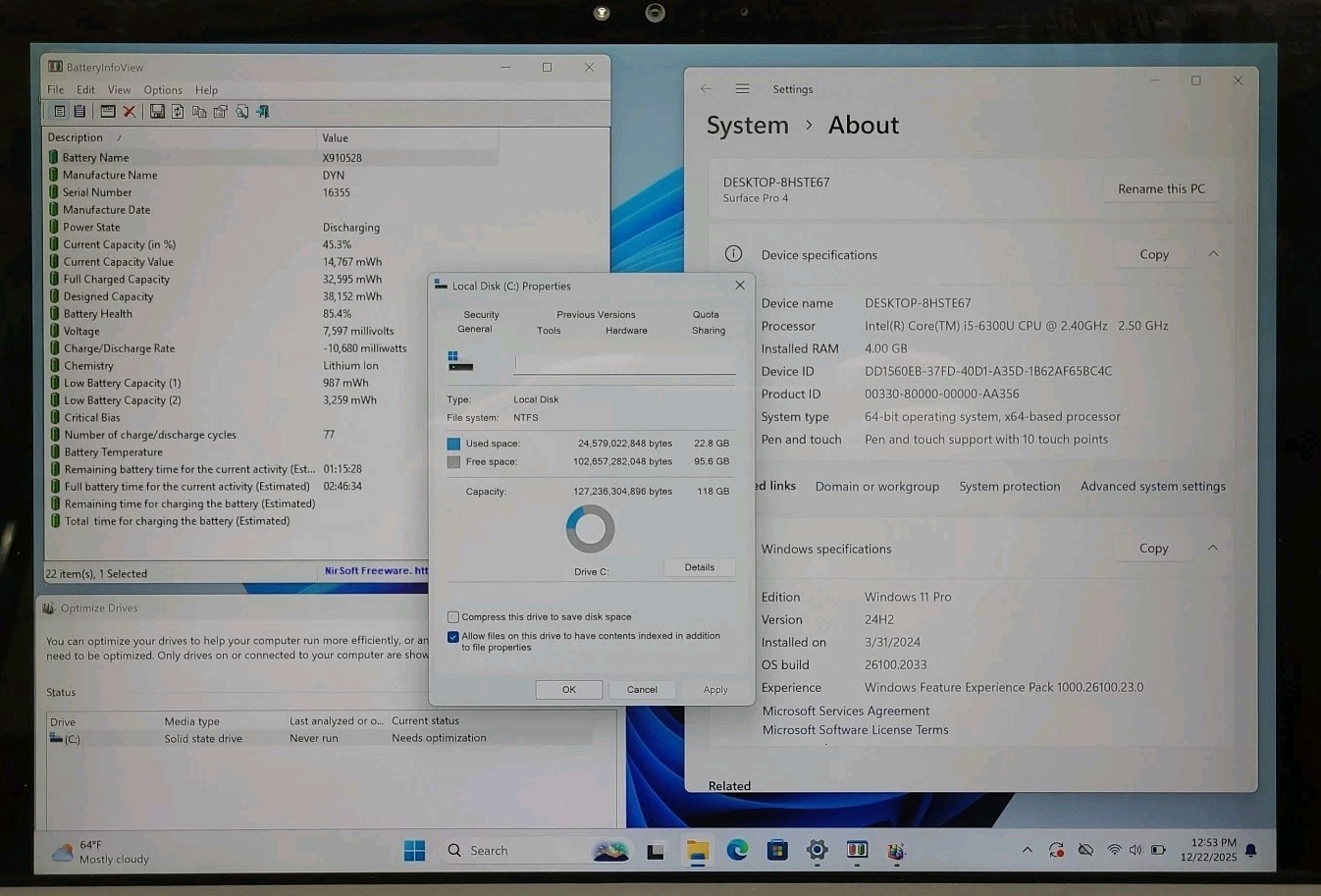Click the battery icon in system tray
Image resolution: width=1321 pixels, height=896 pixels.
coord(1158,850)
